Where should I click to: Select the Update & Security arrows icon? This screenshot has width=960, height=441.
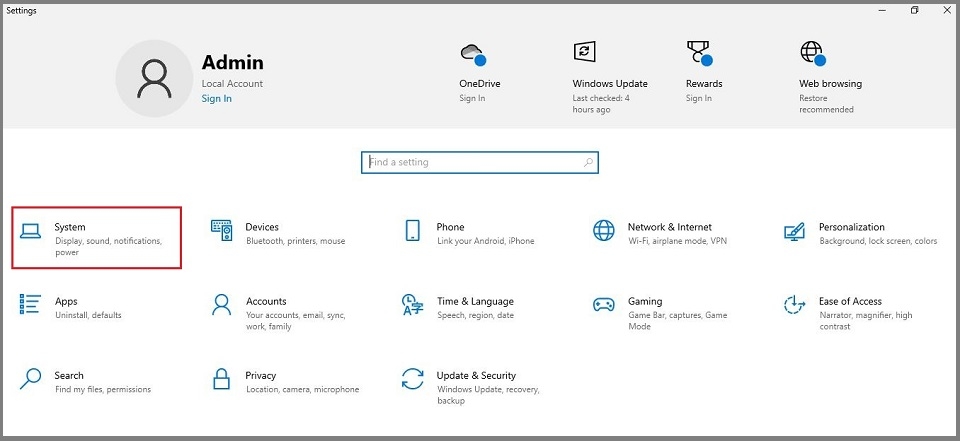coord(413,379)
